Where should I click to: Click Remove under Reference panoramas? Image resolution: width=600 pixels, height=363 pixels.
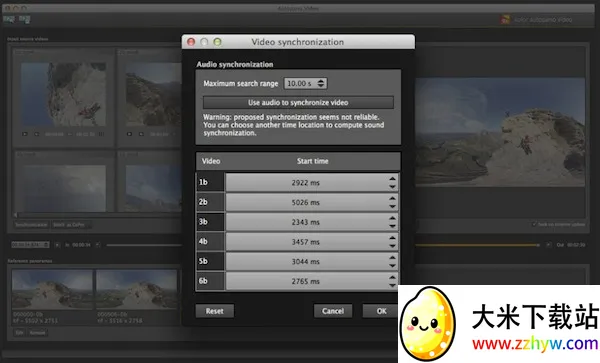38,333
